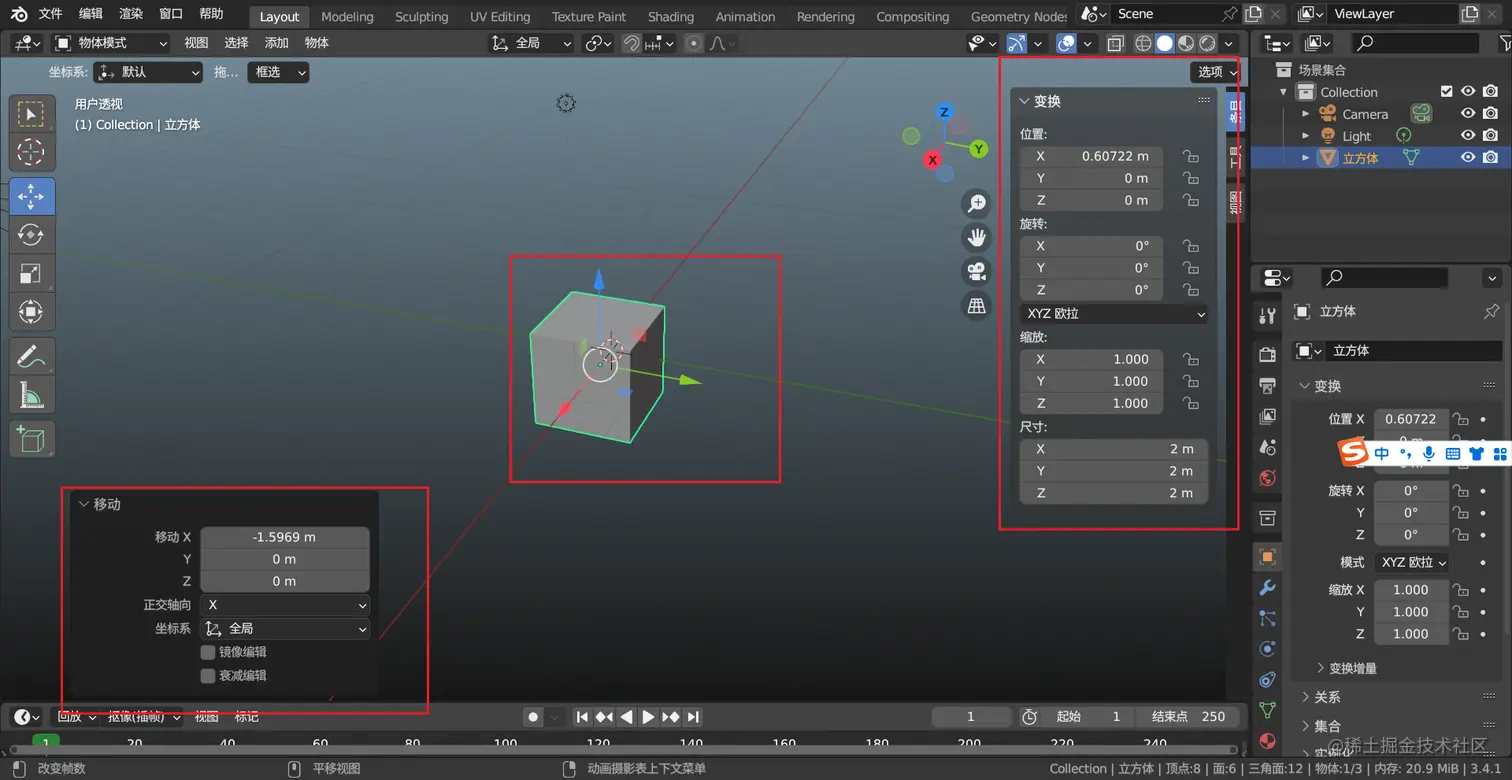Toggle camera view in viewport

click(x=976, y=271)
